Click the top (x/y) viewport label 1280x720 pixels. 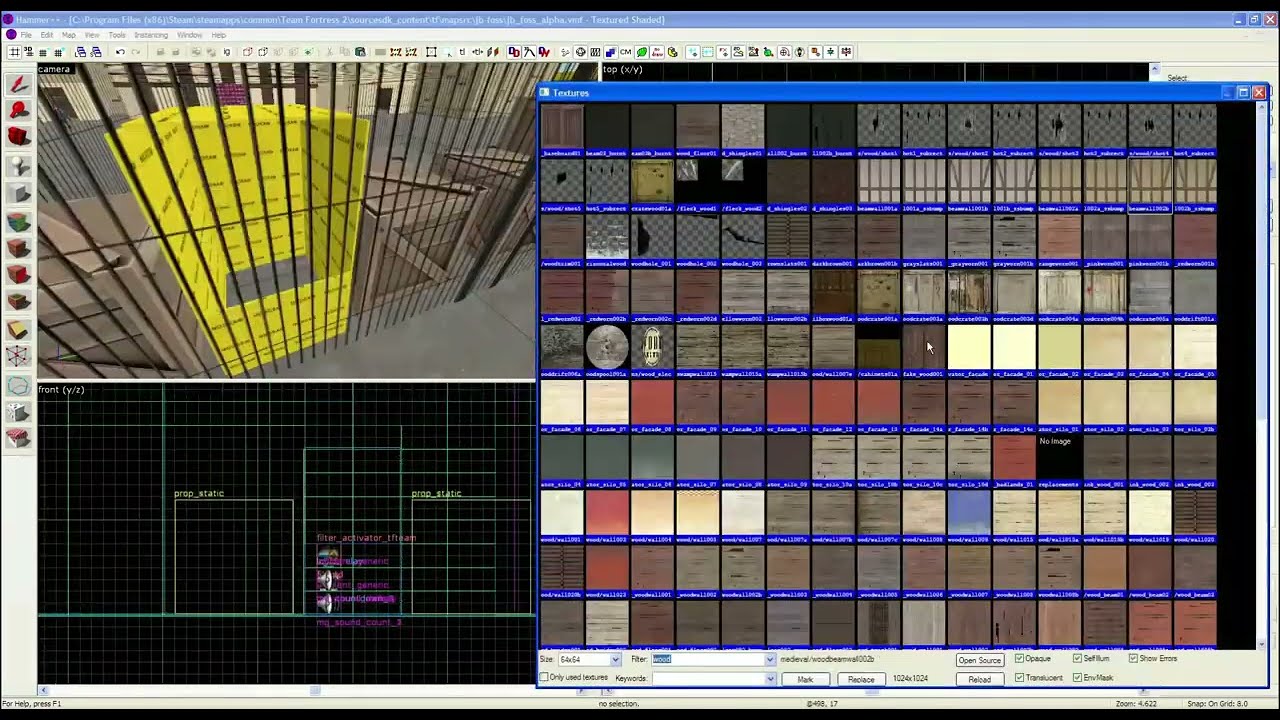click(x=623, y=69)
